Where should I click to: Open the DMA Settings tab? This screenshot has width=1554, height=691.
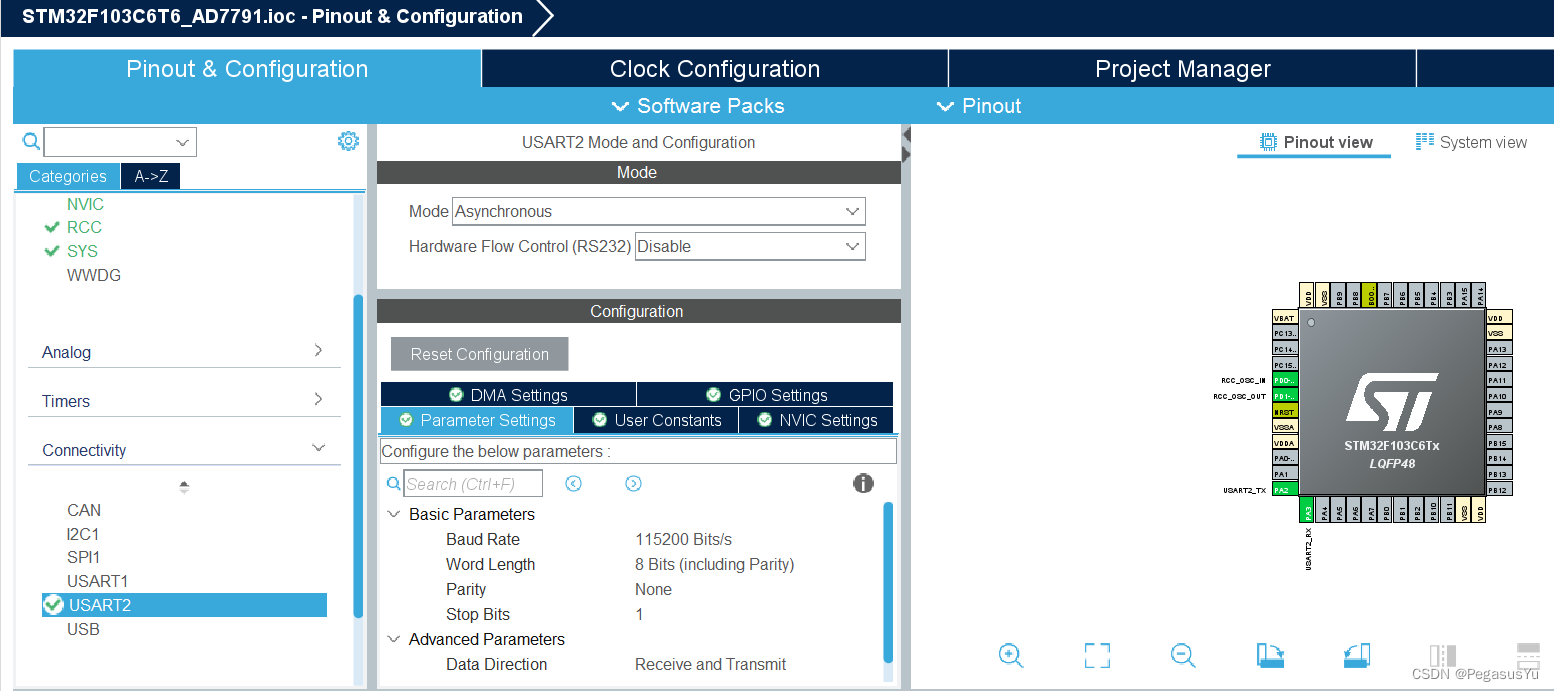(x=508, y=395)
